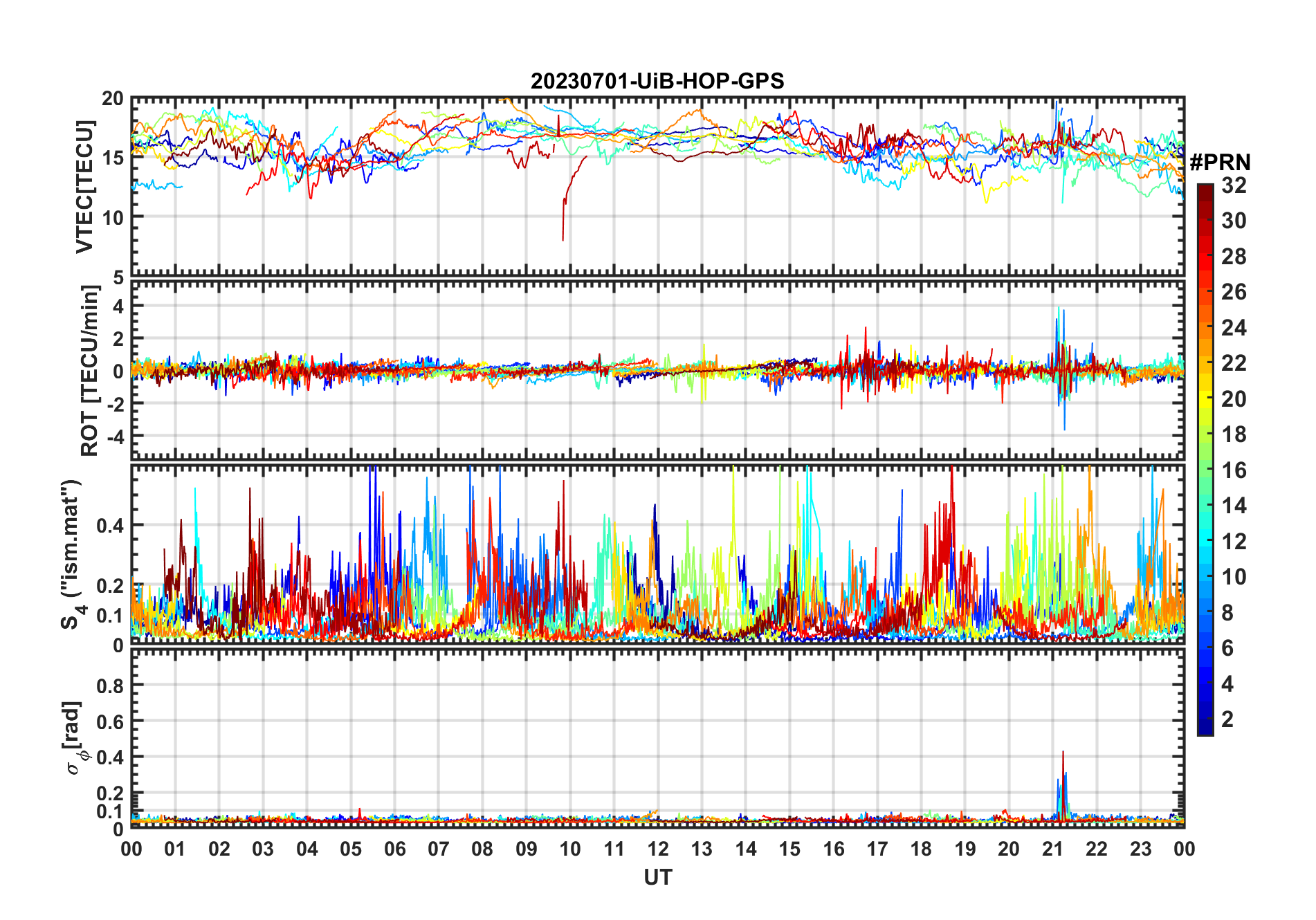Click UT axis tick label 19
This screenshot has height=920, width=1316.
(x=965, y=849)
